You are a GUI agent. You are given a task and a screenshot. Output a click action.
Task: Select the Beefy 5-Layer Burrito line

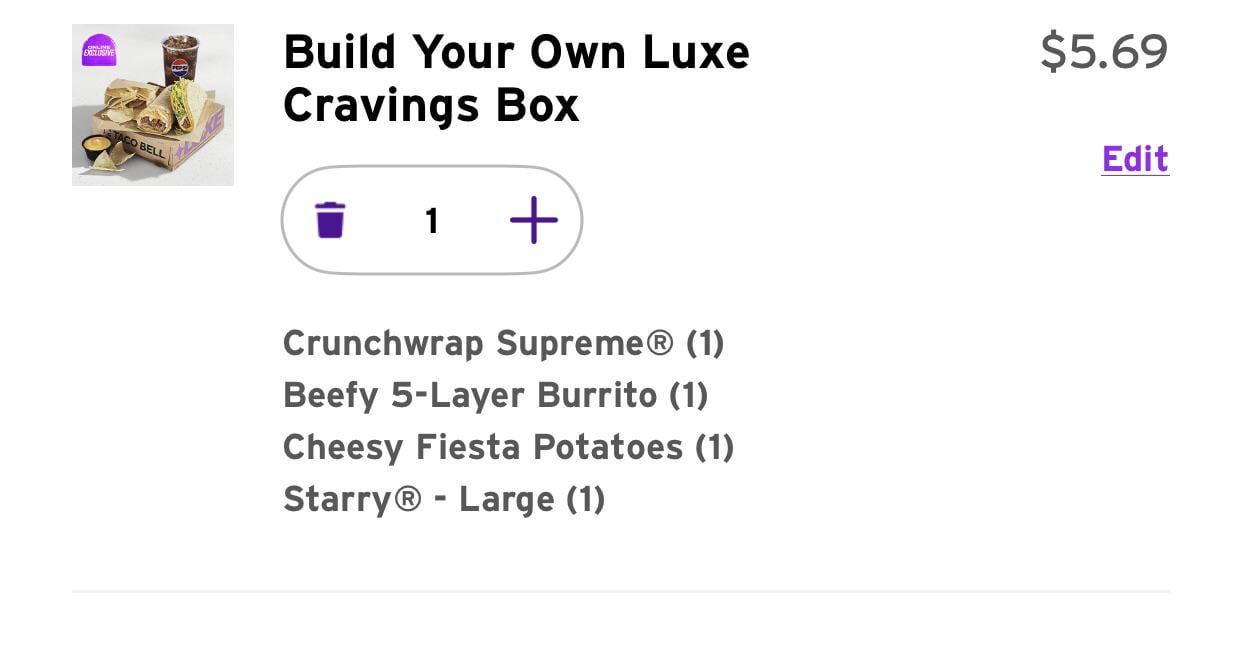click(x=495, y=395)
